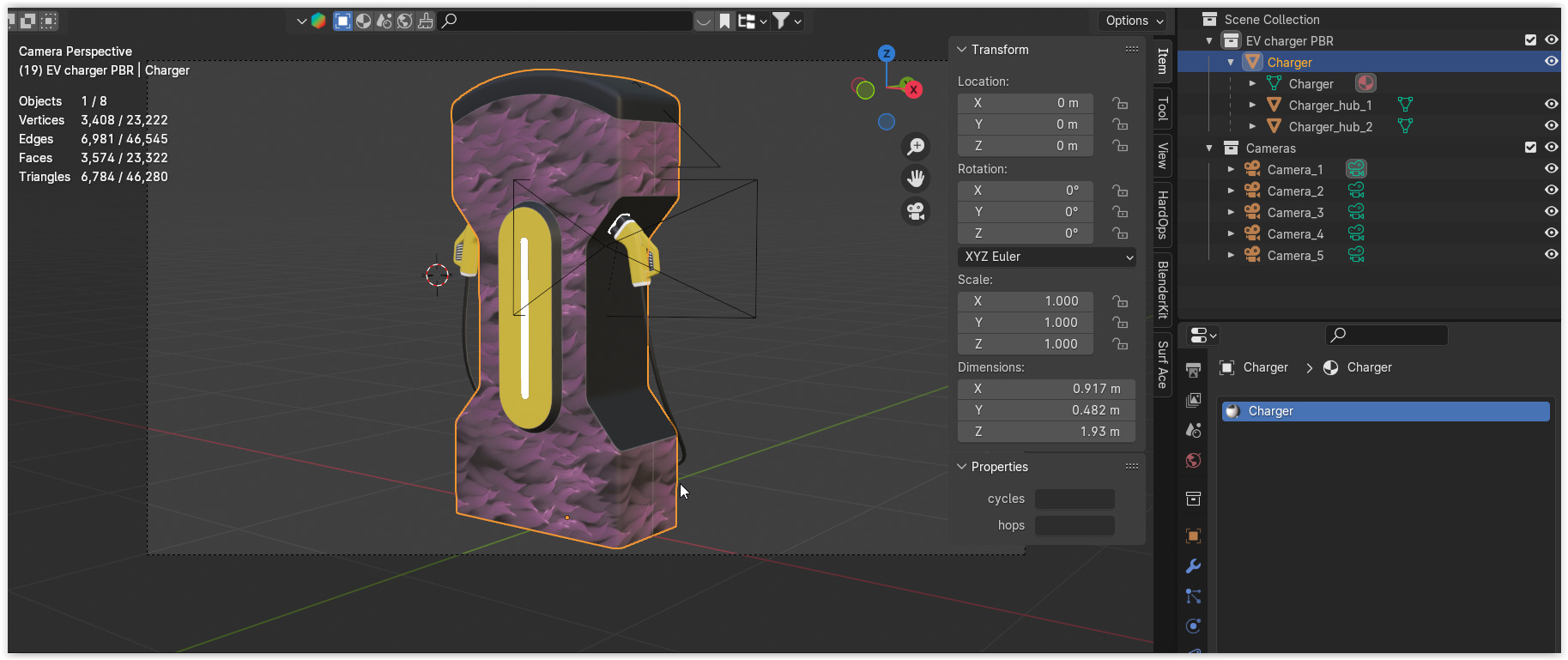Viewport: 1568px width, 660px height.
Task: Hide Camera_1 using its eye icon
Action: click(x=1552, y=169)
